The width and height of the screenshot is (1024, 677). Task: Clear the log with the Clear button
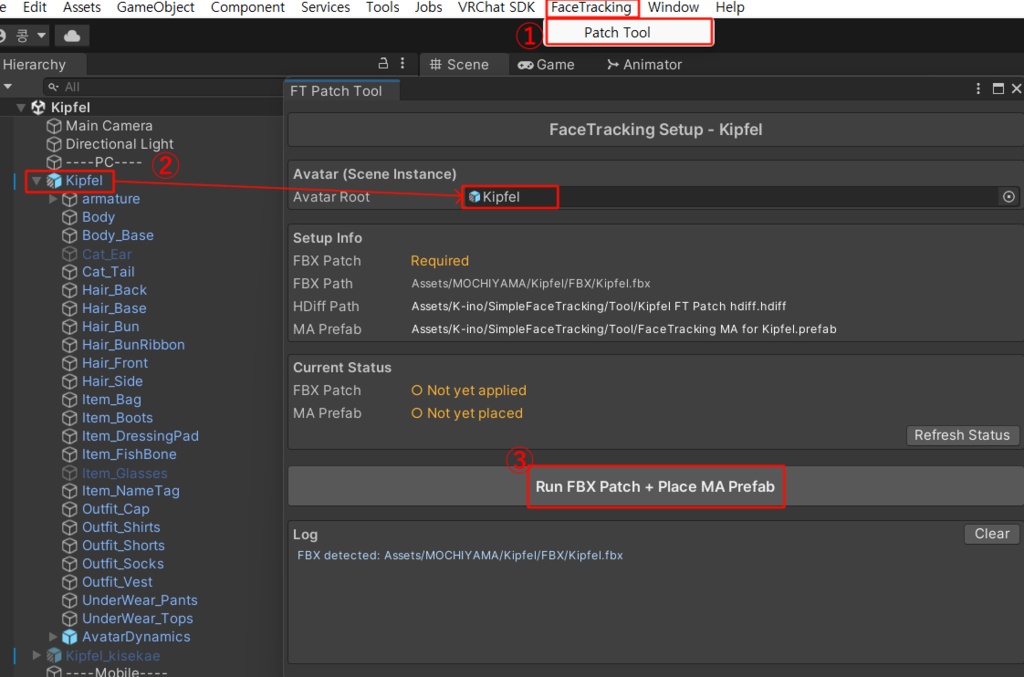(x=991, y=534)
